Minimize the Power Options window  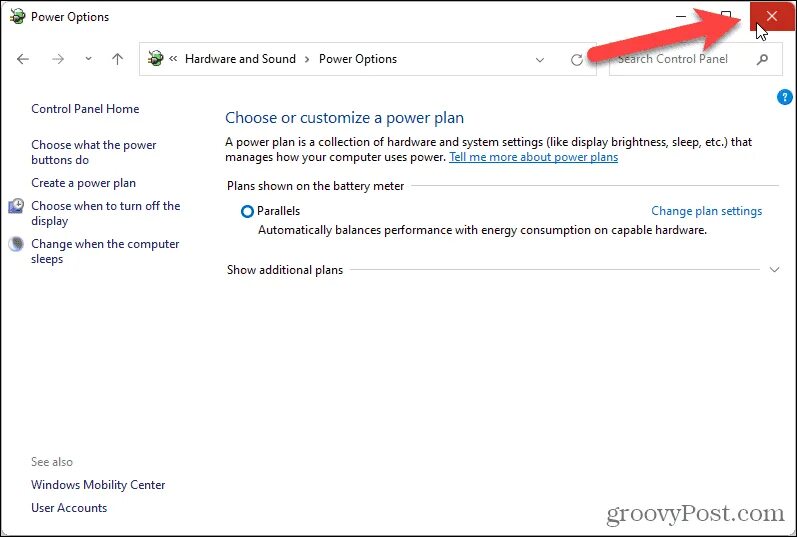point(681,16)
